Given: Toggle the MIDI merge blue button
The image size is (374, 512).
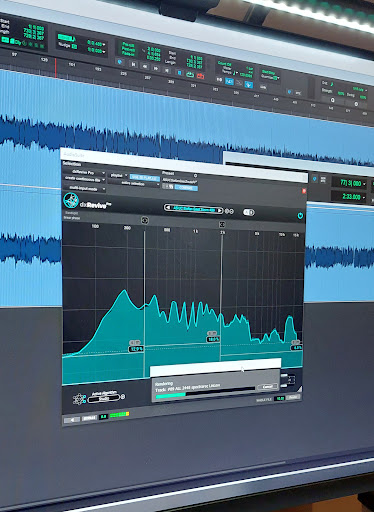Looking at the screenshot, I should pyautogui.click(x=229, y=81).
